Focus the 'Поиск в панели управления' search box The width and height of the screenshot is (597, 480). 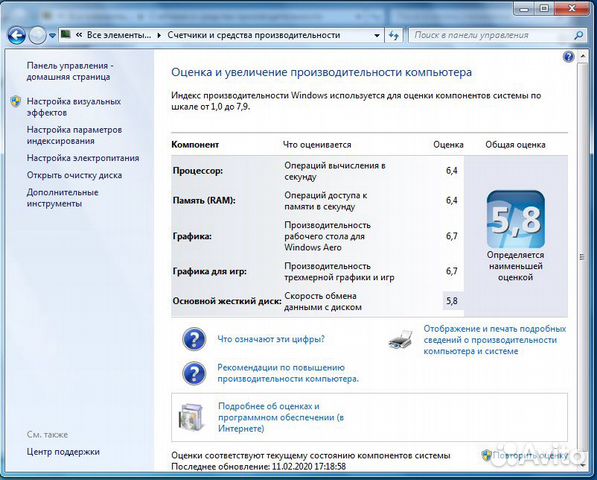click(491, 35)
